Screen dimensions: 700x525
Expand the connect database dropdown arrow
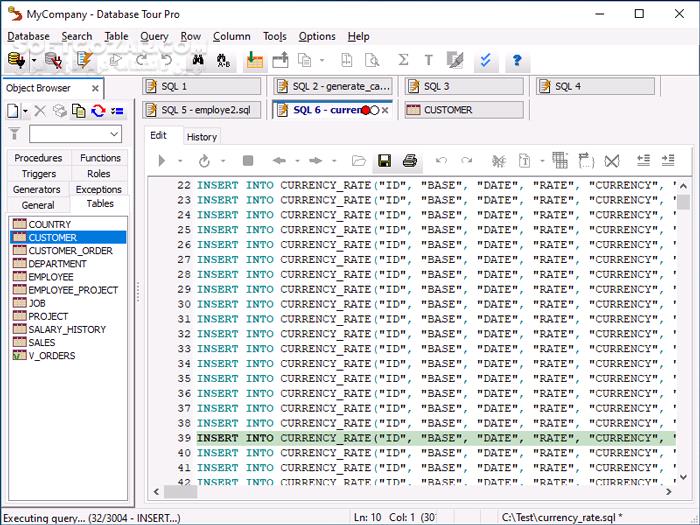[34, 60]
